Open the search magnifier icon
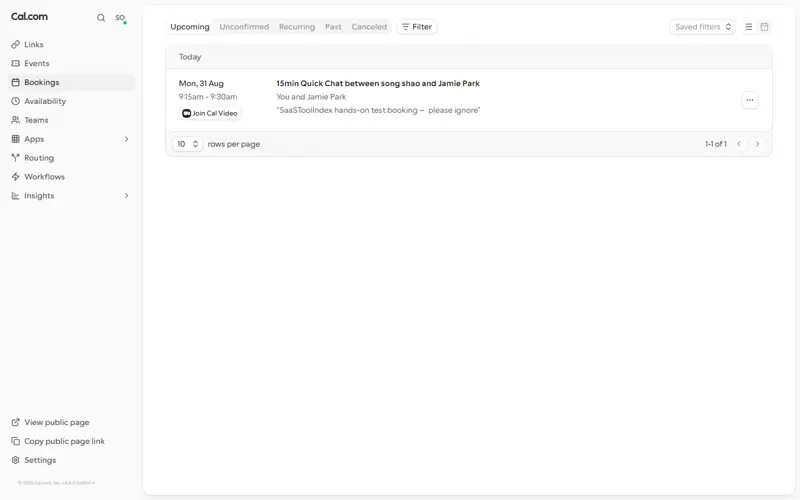This screenshot has height=500, width=800. [101, 18]
